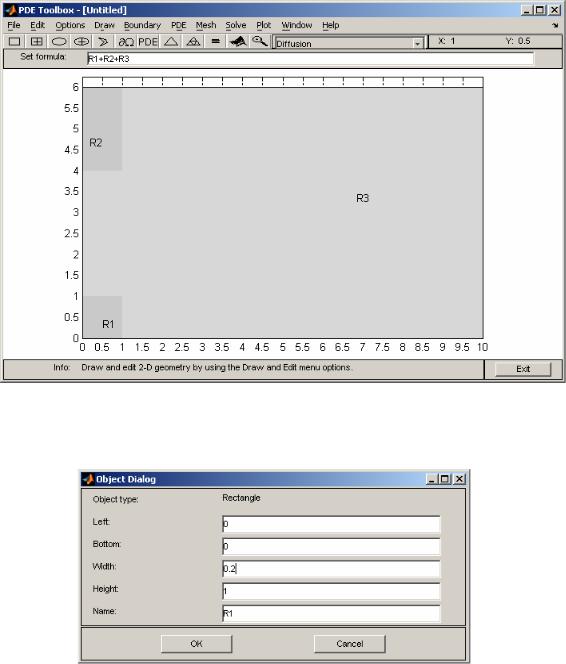The image size is (566, 664).
Task: Solve PDE with equals sign icon
Action: point(215,42)
